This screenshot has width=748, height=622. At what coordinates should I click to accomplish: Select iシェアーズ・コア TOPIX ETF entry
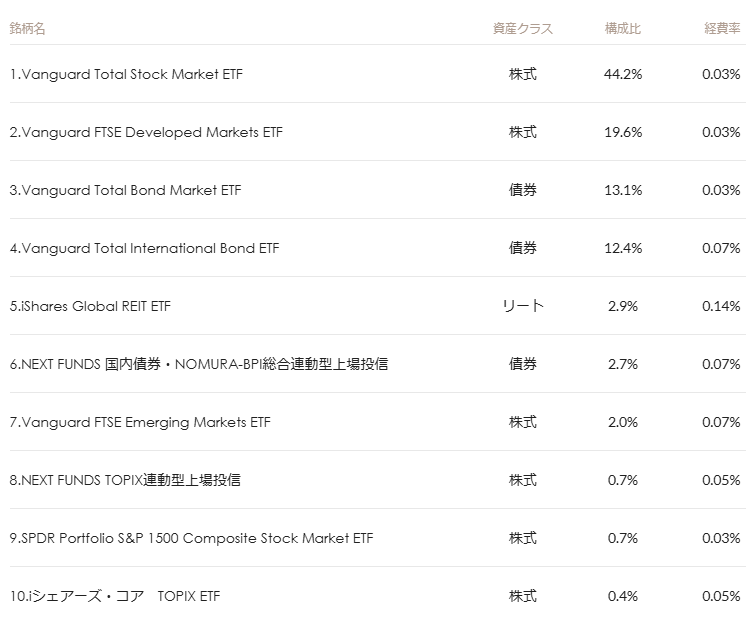click(x=115, y=596)
